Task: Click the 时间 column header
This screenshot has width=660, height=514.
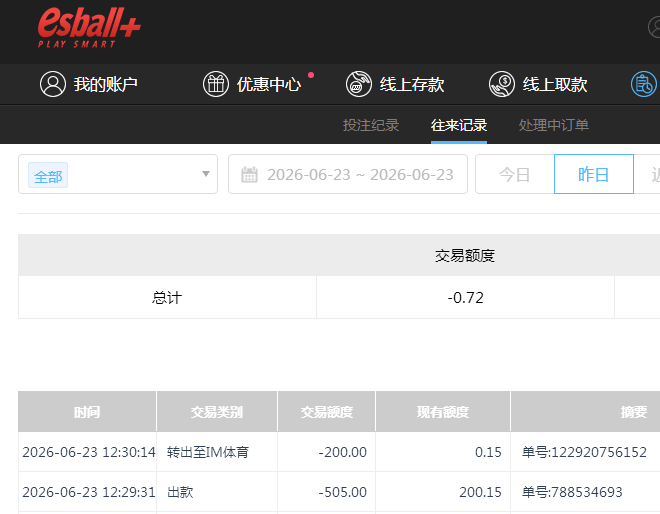Action: (x=87, y=412)
